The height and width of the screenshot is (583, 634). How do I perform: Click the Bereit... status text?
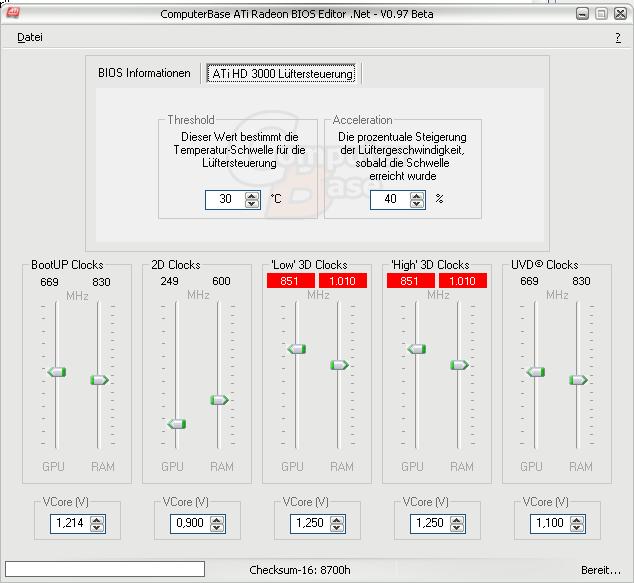click(600, 570)
